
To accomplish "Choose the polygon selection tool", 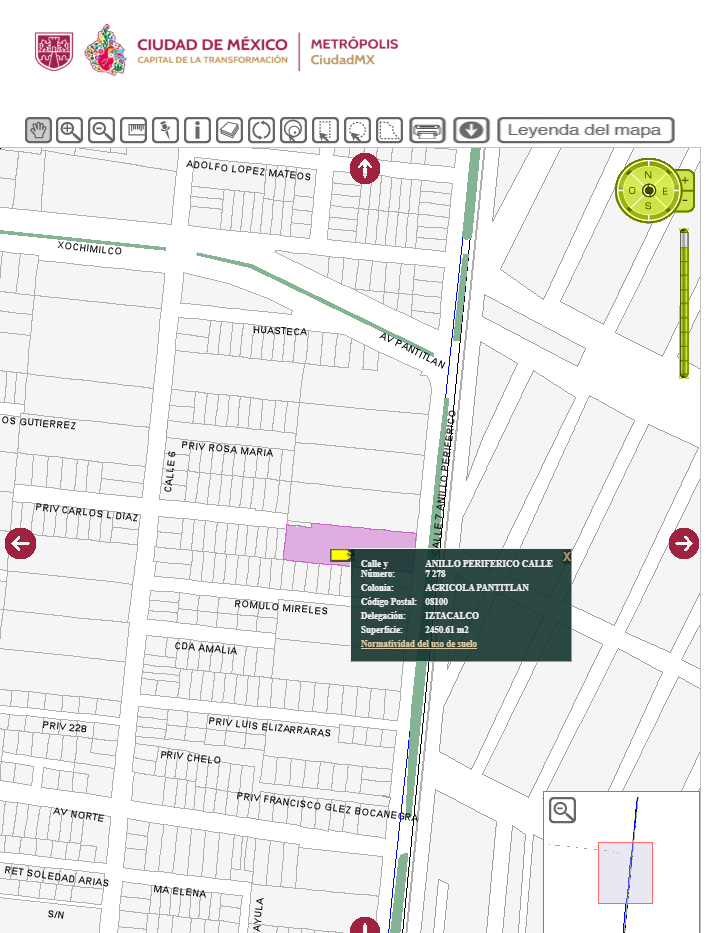I will [389, 130].
